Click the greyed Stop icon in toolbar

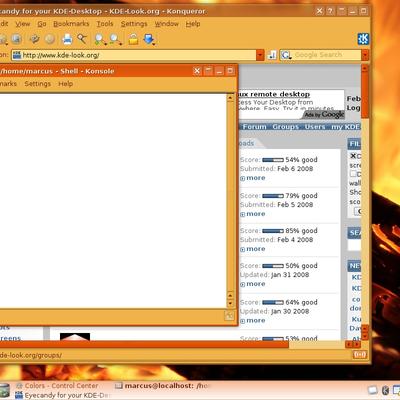[x=50, y=39]
